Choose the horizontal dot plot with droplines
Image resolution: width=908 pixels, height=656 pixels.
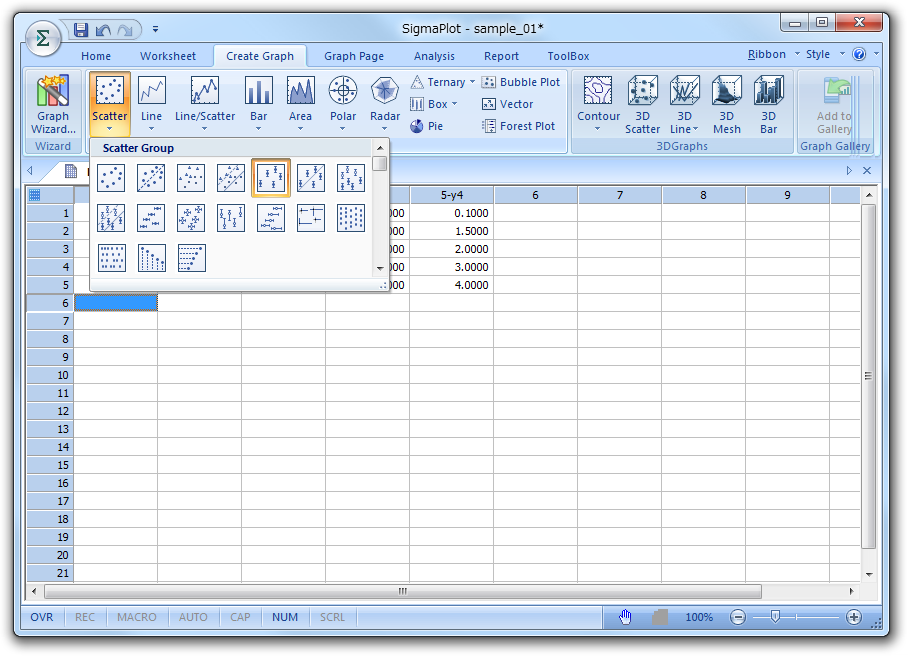coord(191,258)
